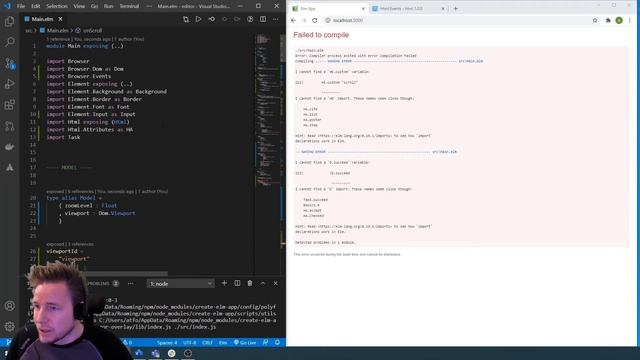The height and width of the screenshot is (360, 640).
Task: Open the Source Control view in activity bar
Action: pos(9,63)
